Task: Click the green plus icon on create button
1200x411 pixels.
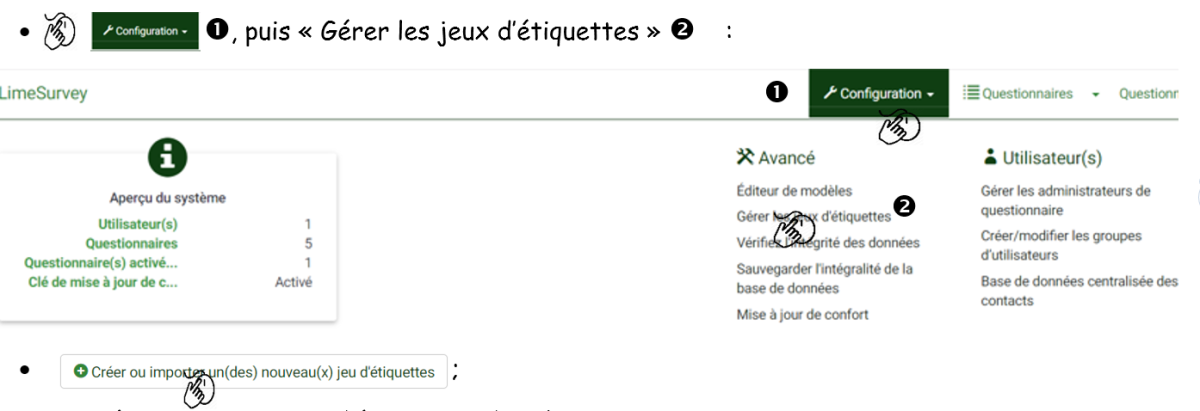Action: point(80,372)
